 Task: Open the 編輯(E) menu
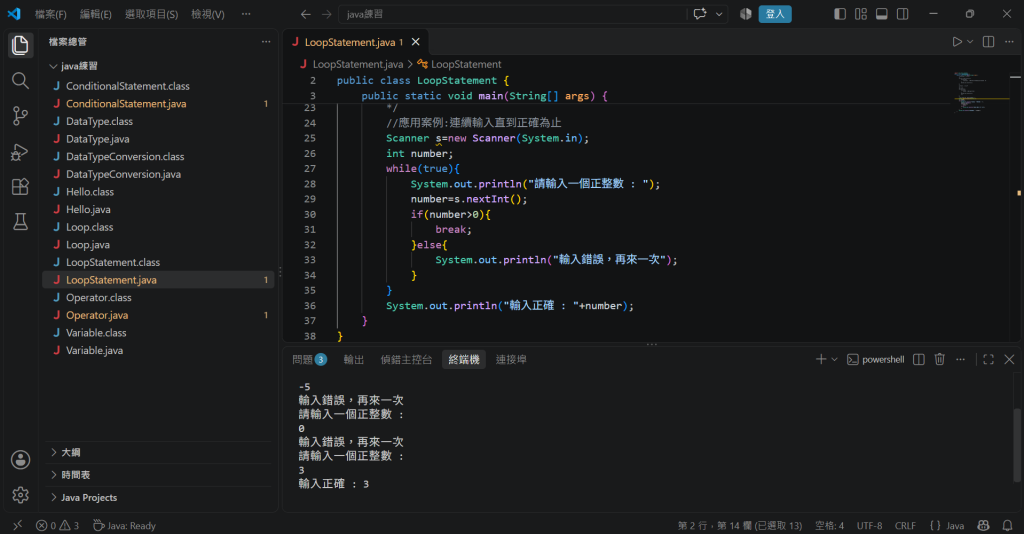[95, 14]
